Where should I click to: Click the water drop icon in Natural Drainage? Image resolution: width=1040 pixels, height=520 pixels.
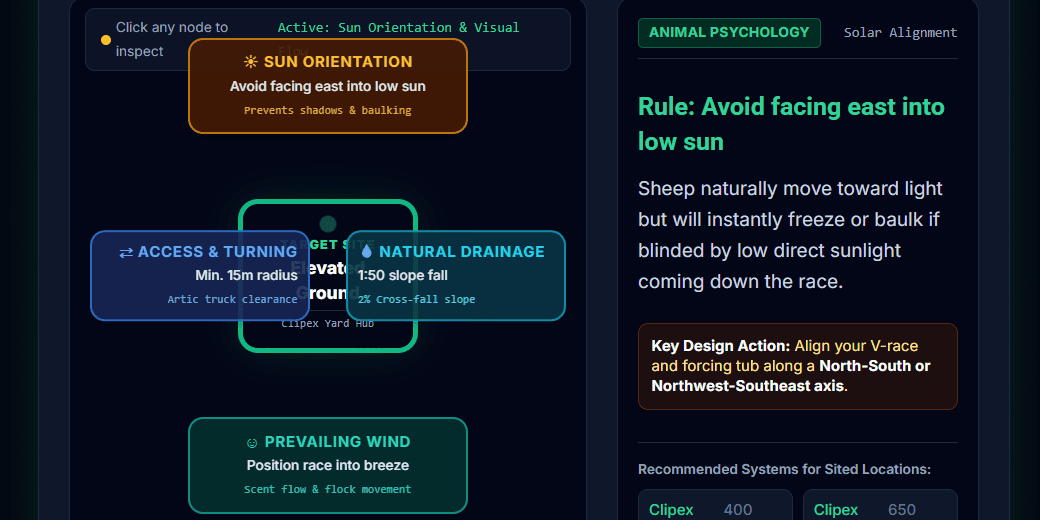tap(367, 251)
